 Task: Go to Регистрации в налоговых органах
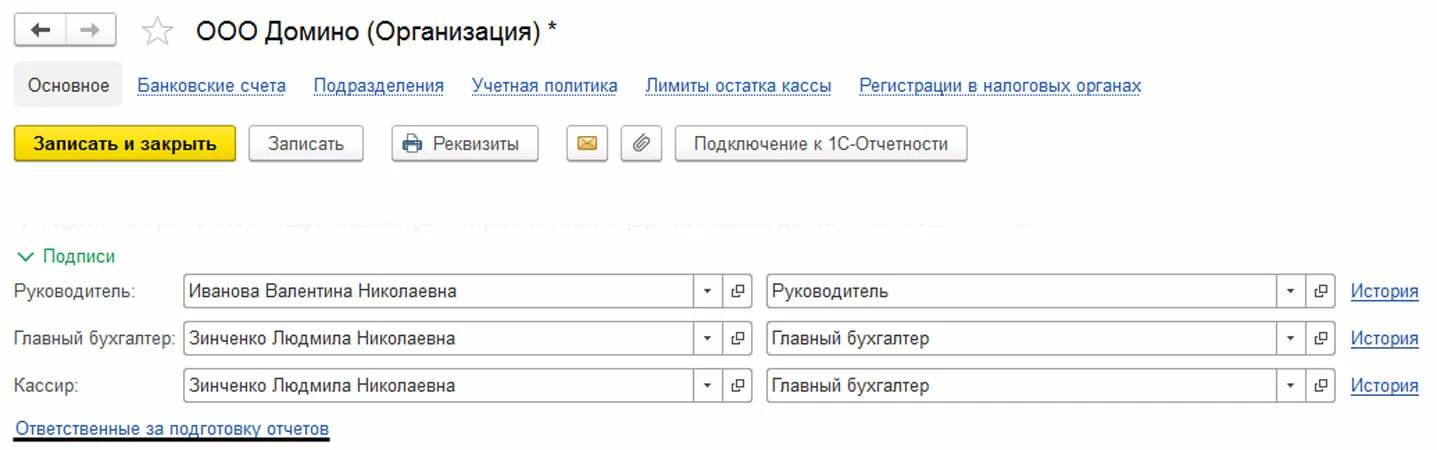1000,86
